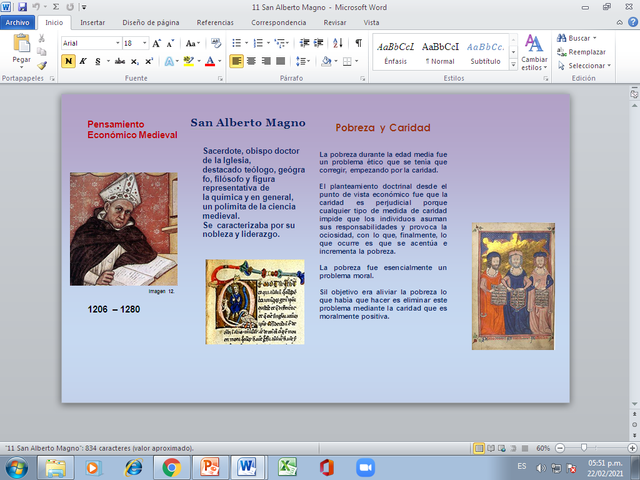Toggle show paragraph marks (¶)

point(358,43)
